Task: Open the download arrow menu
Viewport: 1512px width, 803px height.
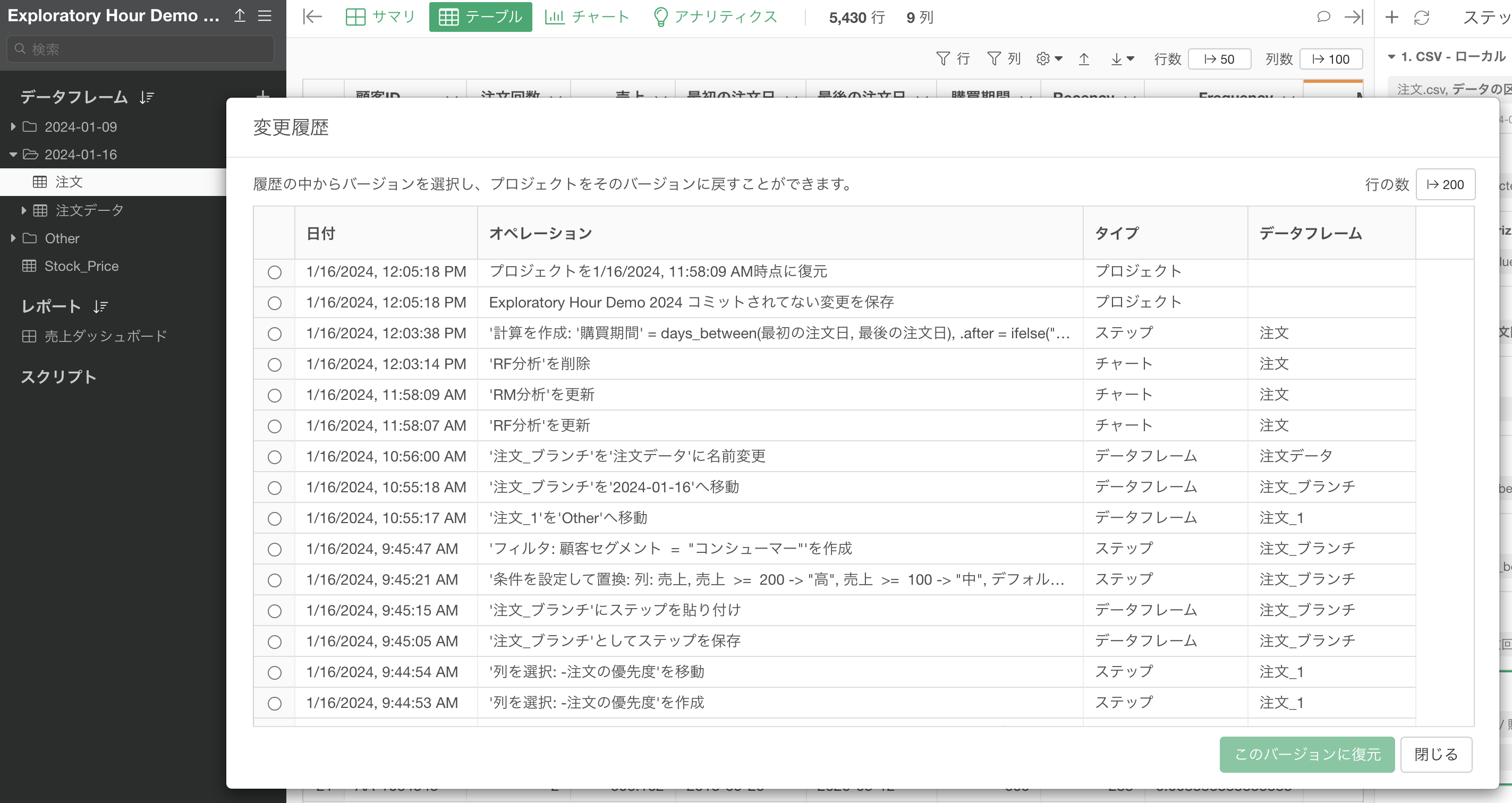Action: coord(1122,58)
